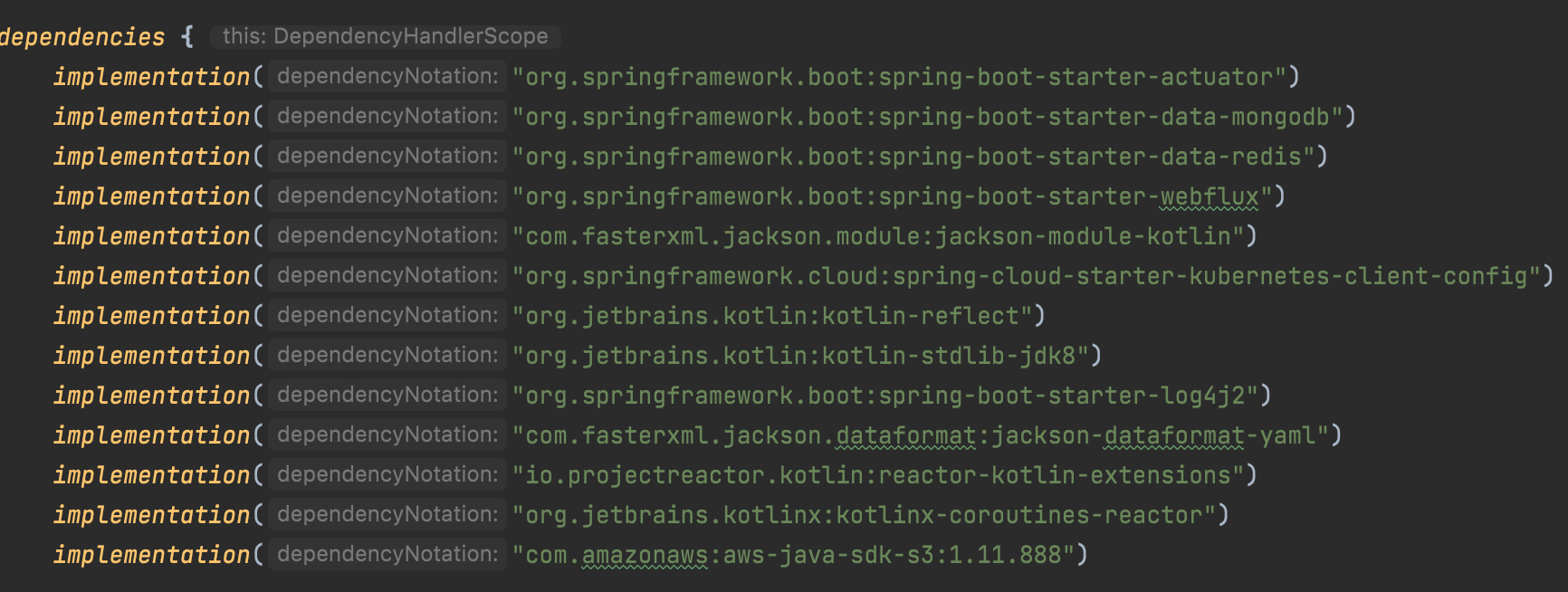Screen dimensions: 1568x592
Task: Click the spring-boot-starter-actuator dependency string
Action: [x=900, y=77]
